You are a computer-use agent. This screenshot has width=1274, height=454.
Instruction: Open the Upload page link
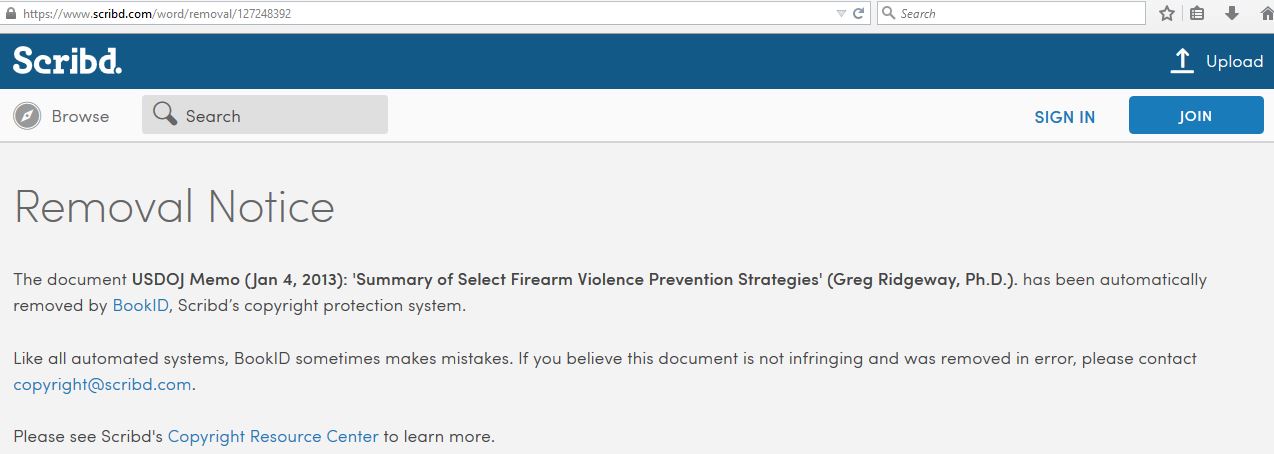pos(1235,61)
